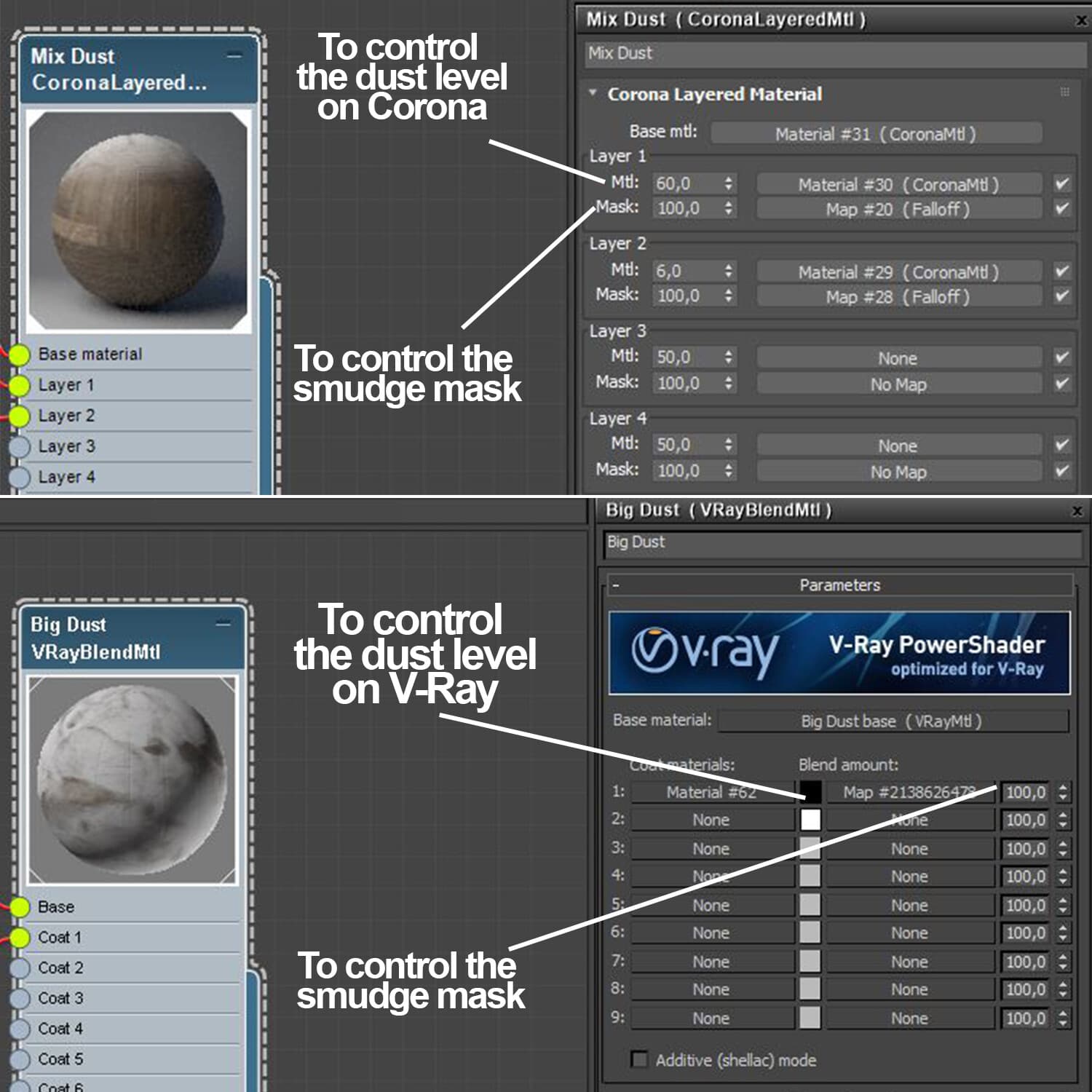Select the Coat 5 socket on Big Dust node

pyautogui.click(x=20, y=1059)
